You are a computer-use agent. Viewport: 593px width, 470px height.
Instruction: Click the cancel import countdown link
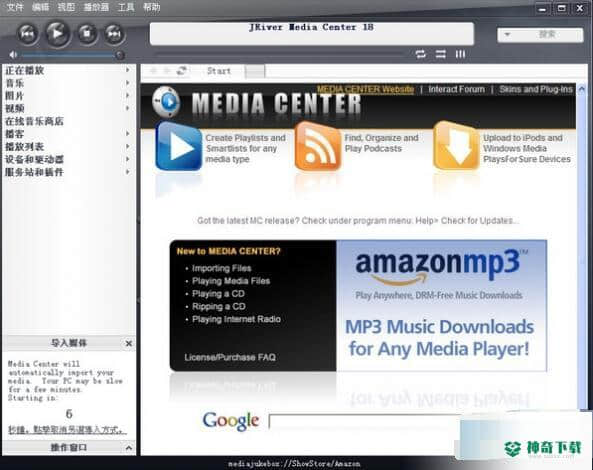pyautogui.click(x=67, y=430)
